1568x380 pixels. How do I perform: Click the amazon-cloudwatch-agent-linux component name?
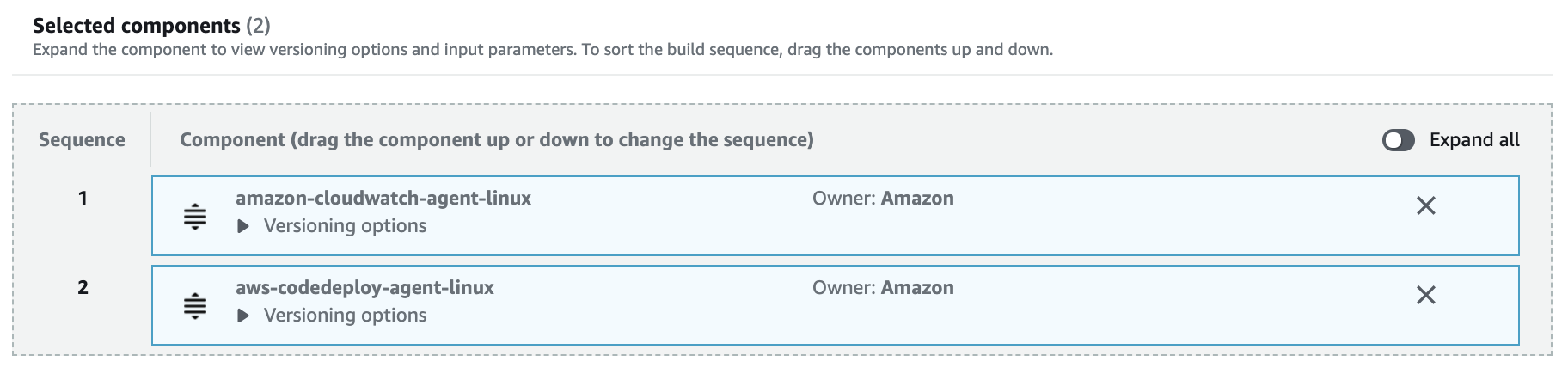tap(383, 199)
